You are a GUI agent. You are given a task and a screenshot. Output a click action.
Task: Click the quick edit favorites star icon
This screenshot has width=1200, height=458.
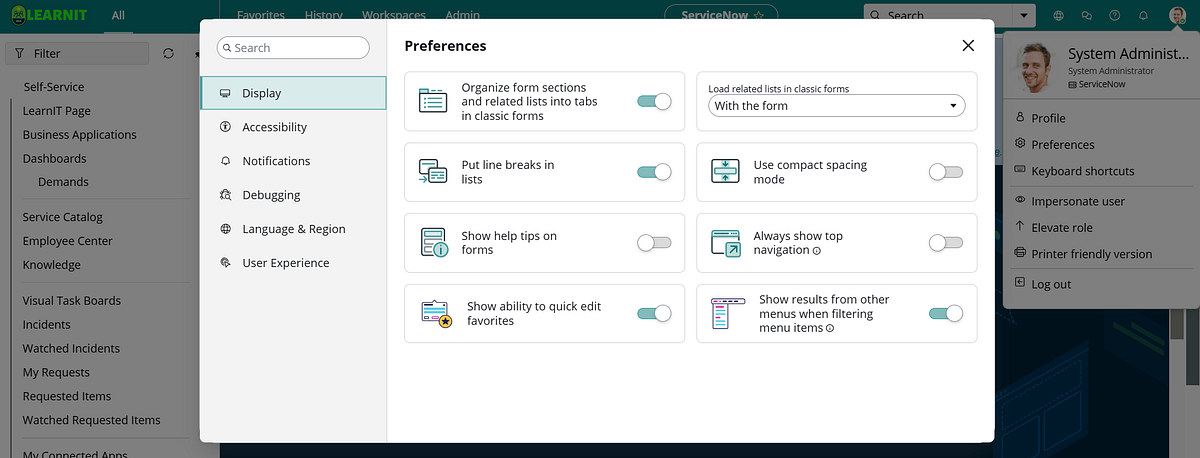click(437, 314)
